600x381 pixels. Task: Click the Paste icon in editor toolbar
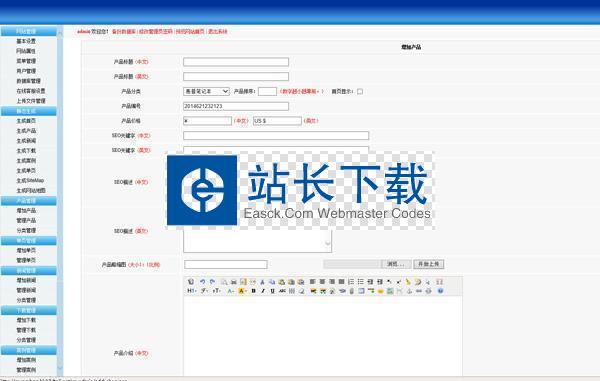[281, 282]
